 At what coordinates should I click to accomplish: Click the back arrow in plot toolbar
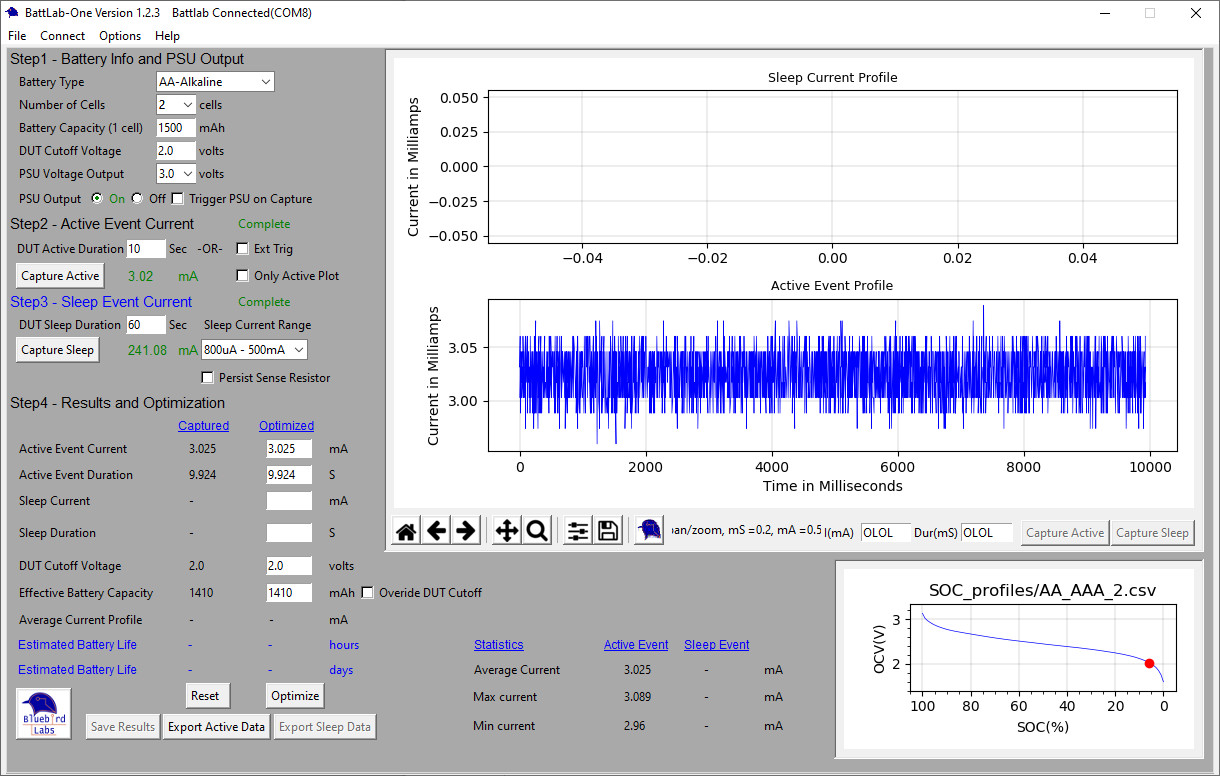[x=436, y=532]
